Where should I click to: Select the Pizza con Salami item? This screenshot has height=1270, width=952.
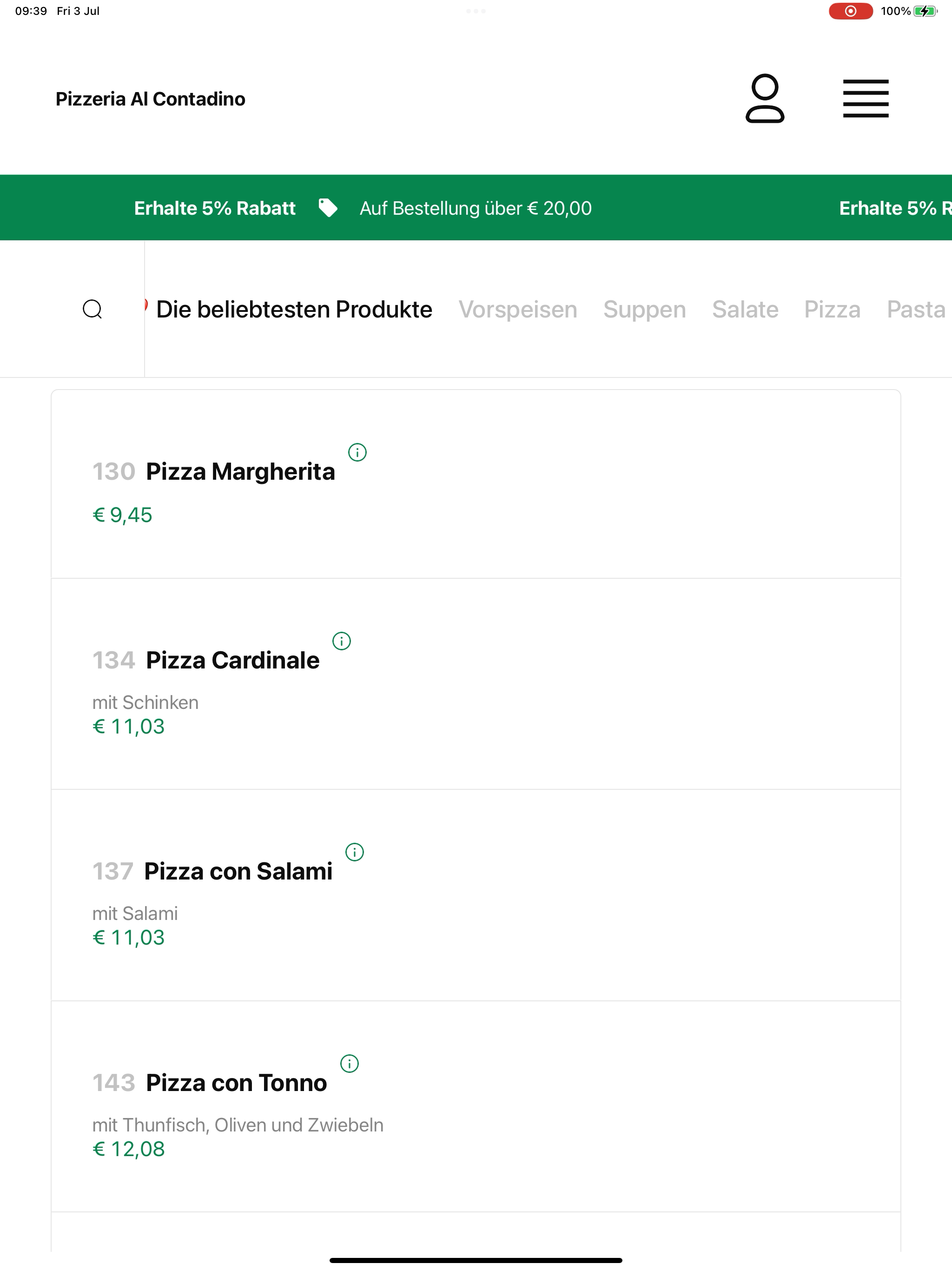tap(476, 895)
